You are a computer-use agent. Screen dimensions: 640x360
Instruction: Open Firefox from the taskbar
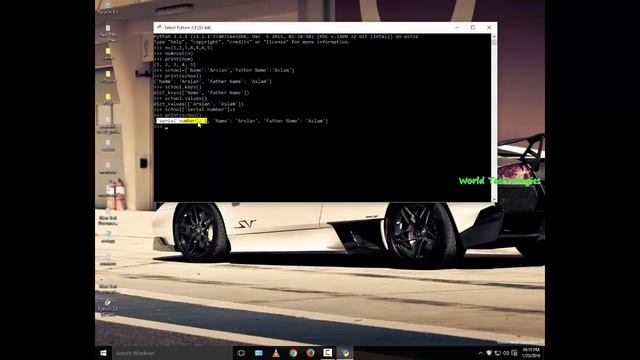click(310, 353)
